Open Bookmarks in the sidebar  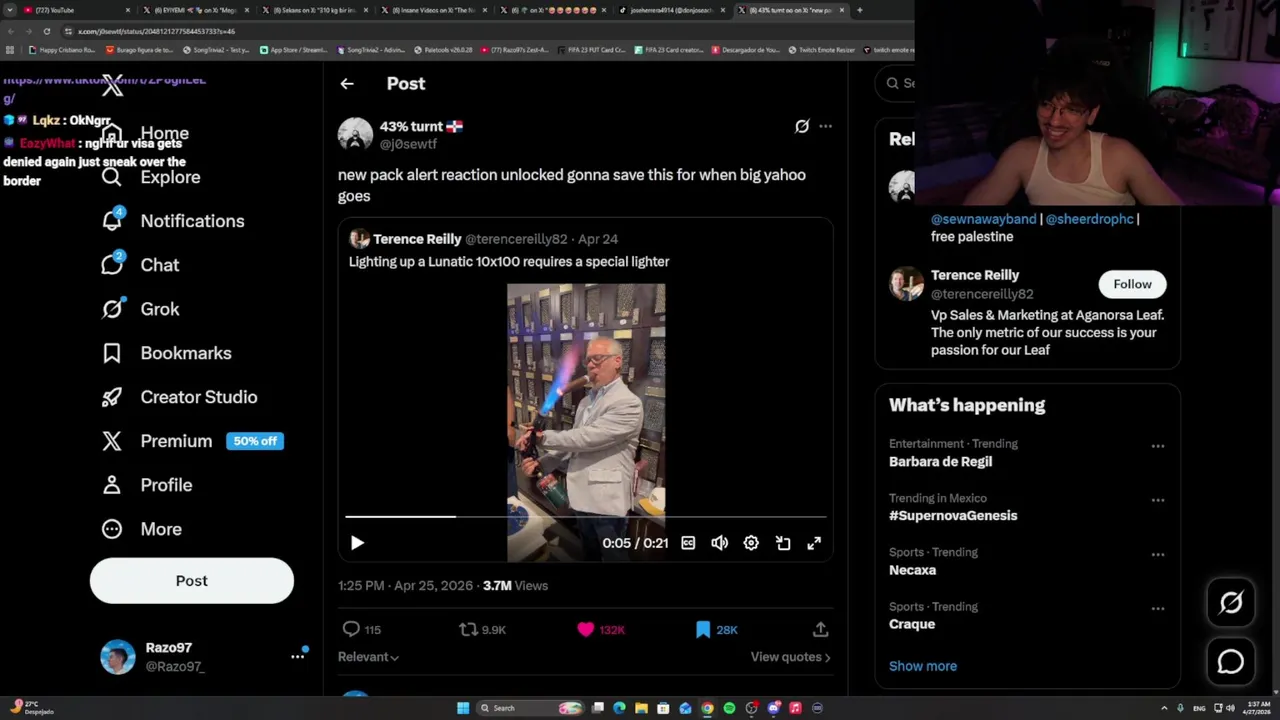[166, 353]
